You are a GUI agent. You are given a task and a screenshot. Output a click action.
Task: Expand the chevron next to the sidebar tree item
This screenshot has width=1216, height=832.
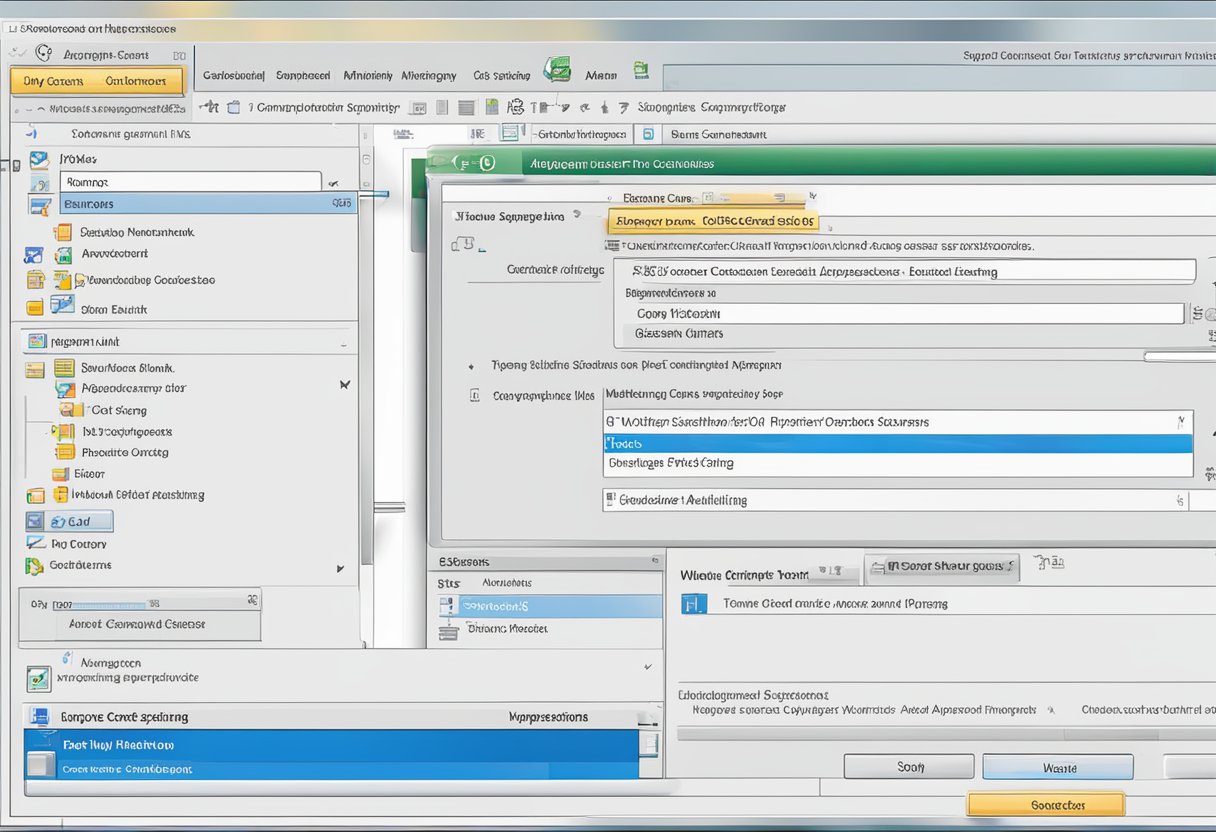click(x=344, y=383)
